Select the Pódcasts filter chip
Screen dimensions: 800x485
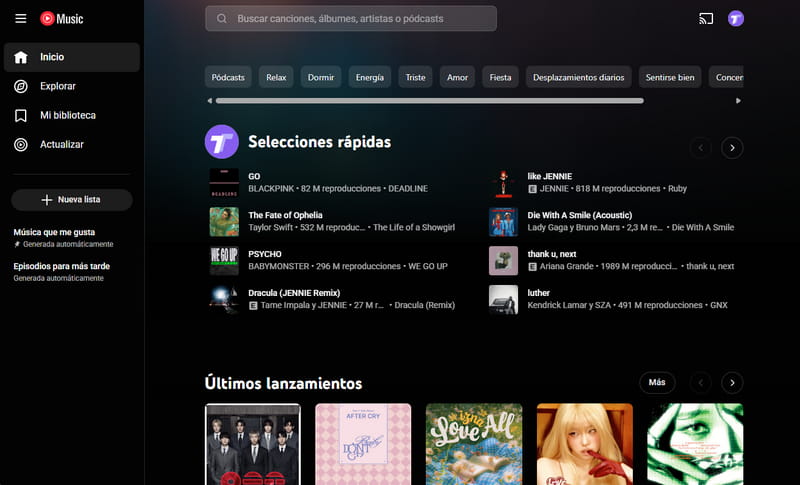click(x=228, y=77)
